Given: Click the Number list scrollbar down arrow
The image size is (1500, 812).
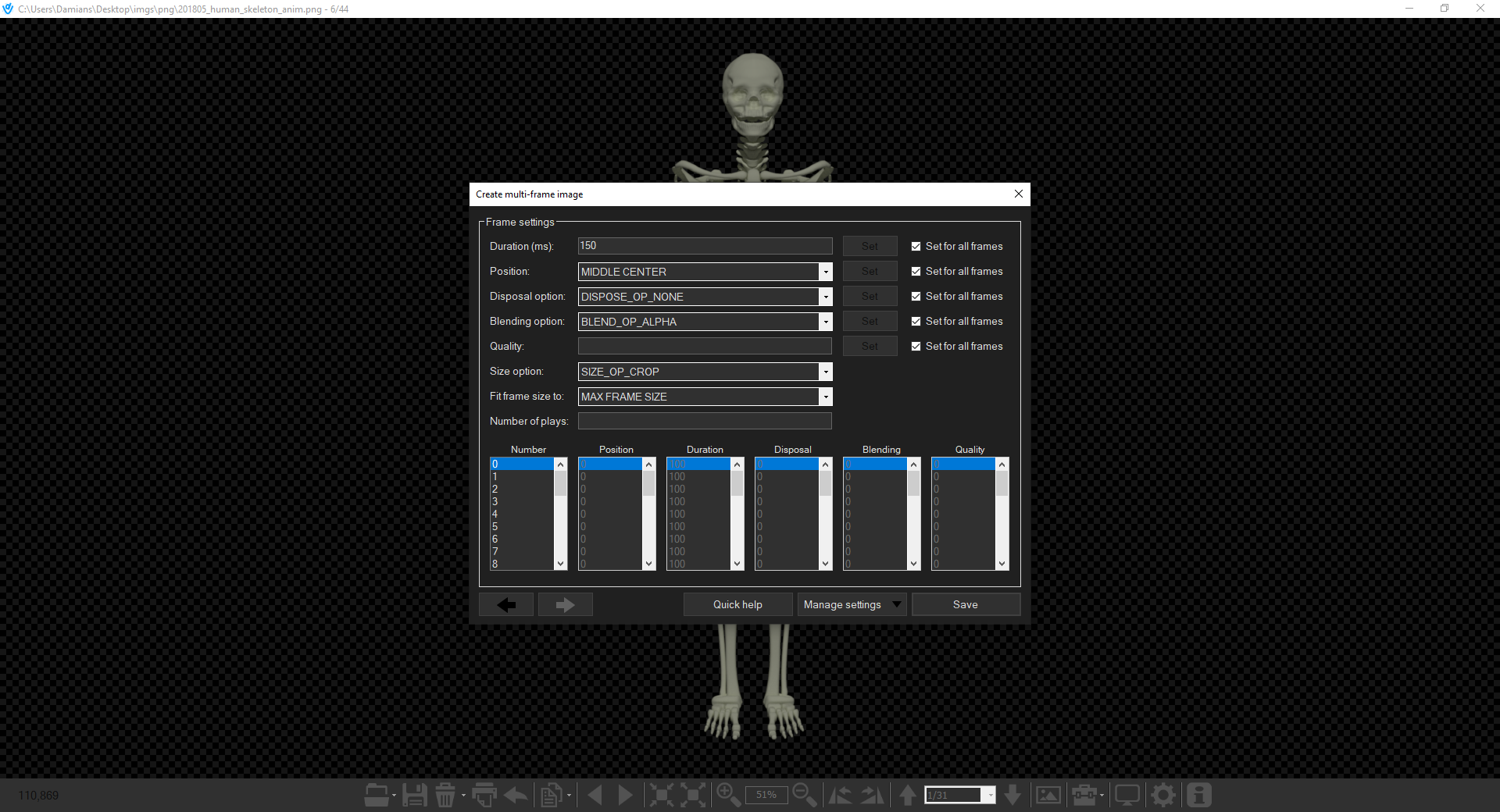Looking at the screenshot, I should point(560,564).
